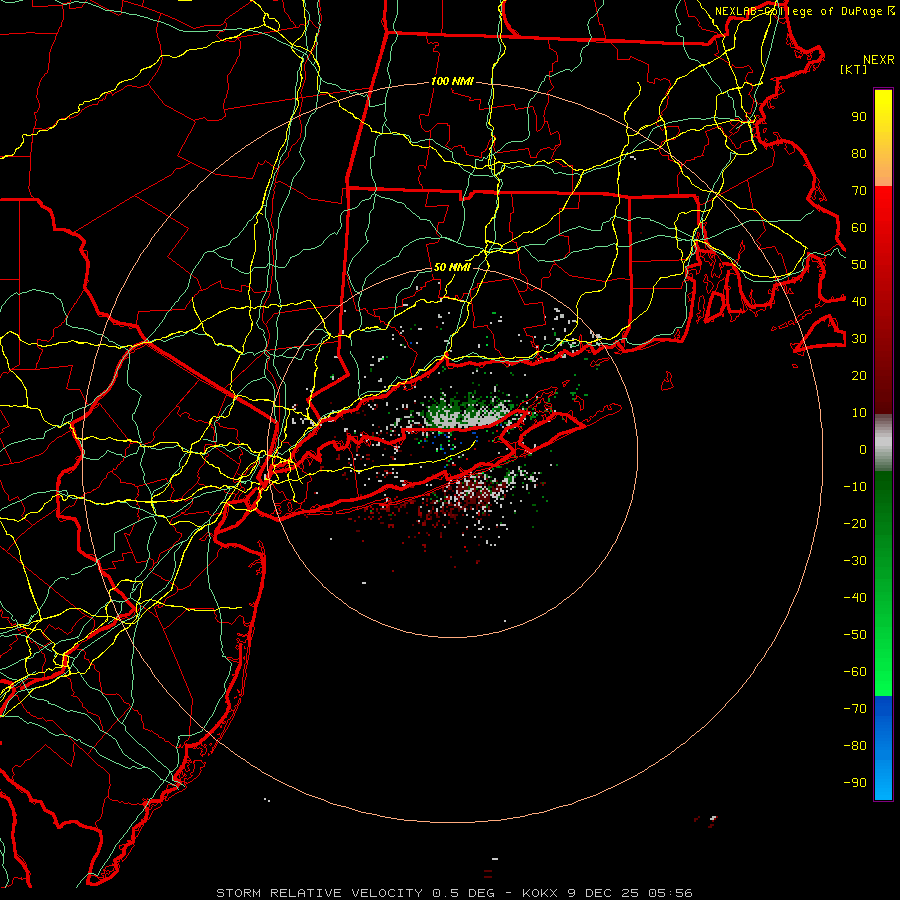900x900 pixels.
Task: Click the 50 value on the velocity scale
Action: [x=859, y=265]
